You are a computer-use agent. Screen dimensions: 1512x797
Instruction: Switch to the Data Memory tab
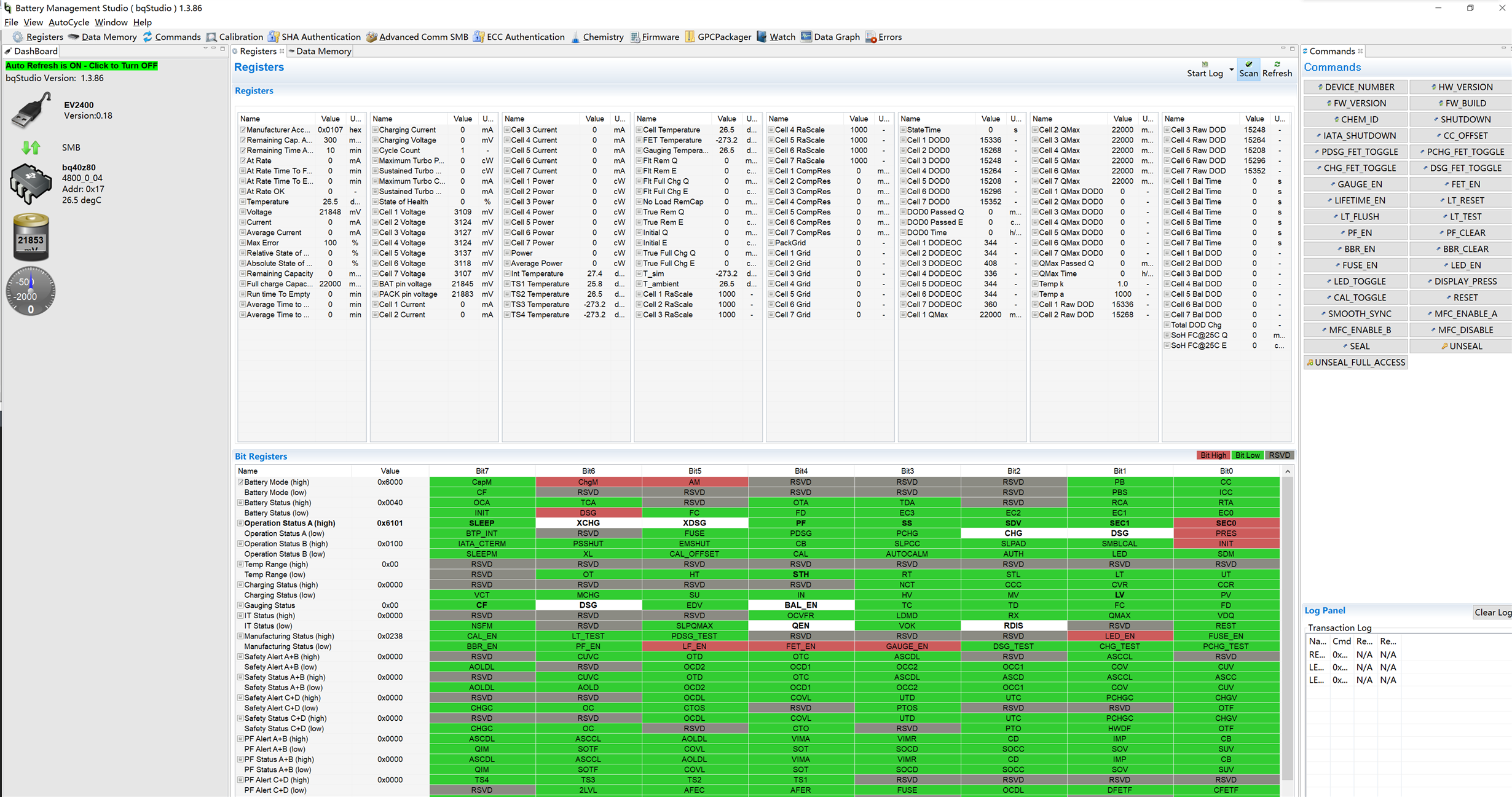point(322,51)
